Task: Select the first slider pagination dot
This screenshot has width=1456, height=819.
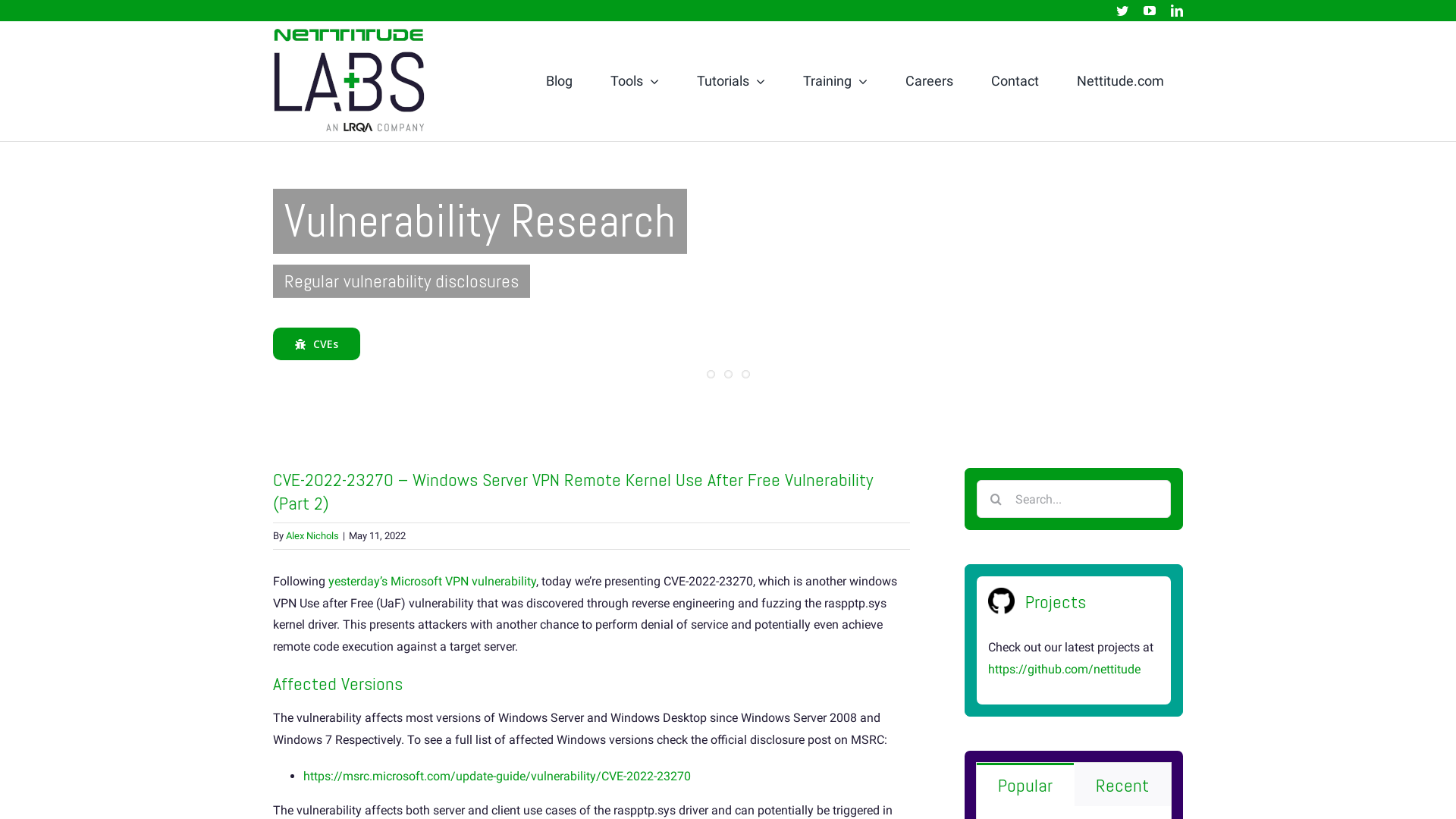Action: (x=711, y=374)
